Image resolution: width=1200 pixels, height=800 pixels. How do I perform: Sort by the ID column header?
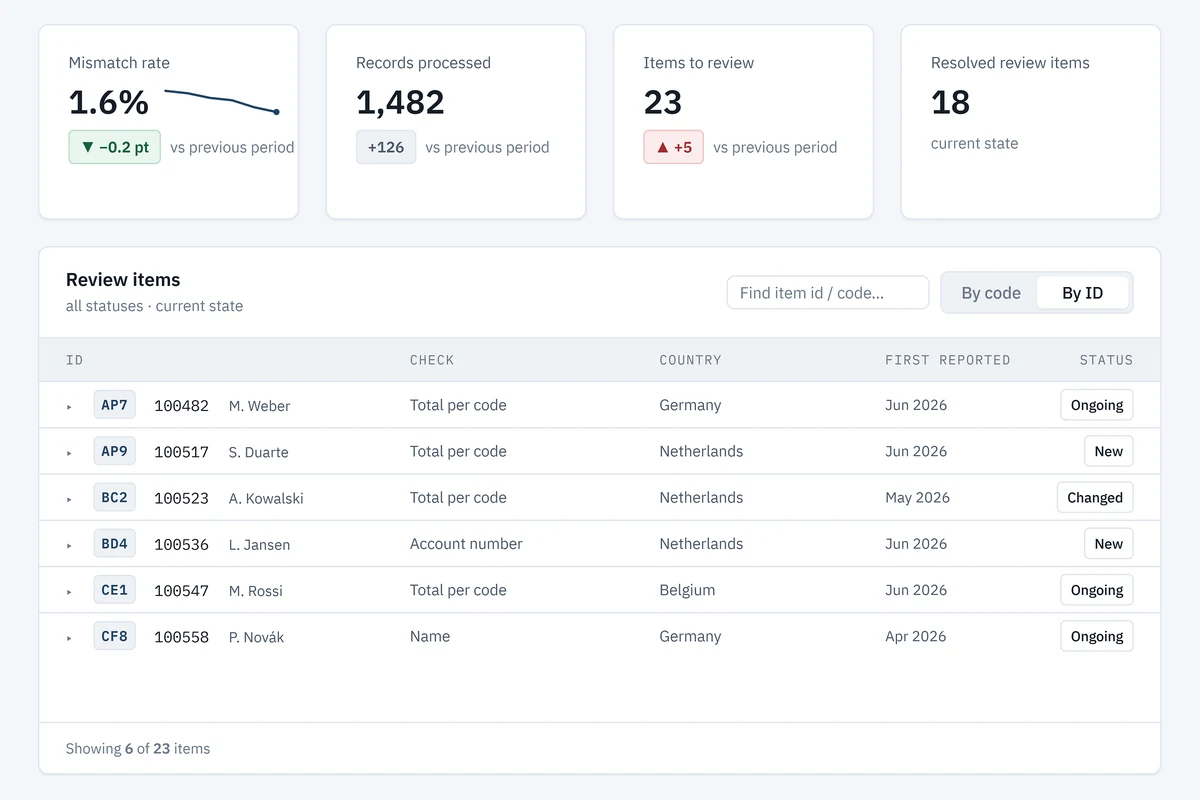75,360
